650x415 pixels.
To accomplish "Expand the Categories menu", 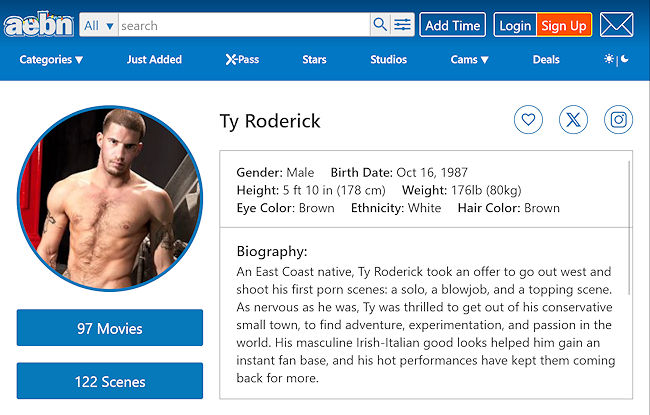I will tap(51, 60).
